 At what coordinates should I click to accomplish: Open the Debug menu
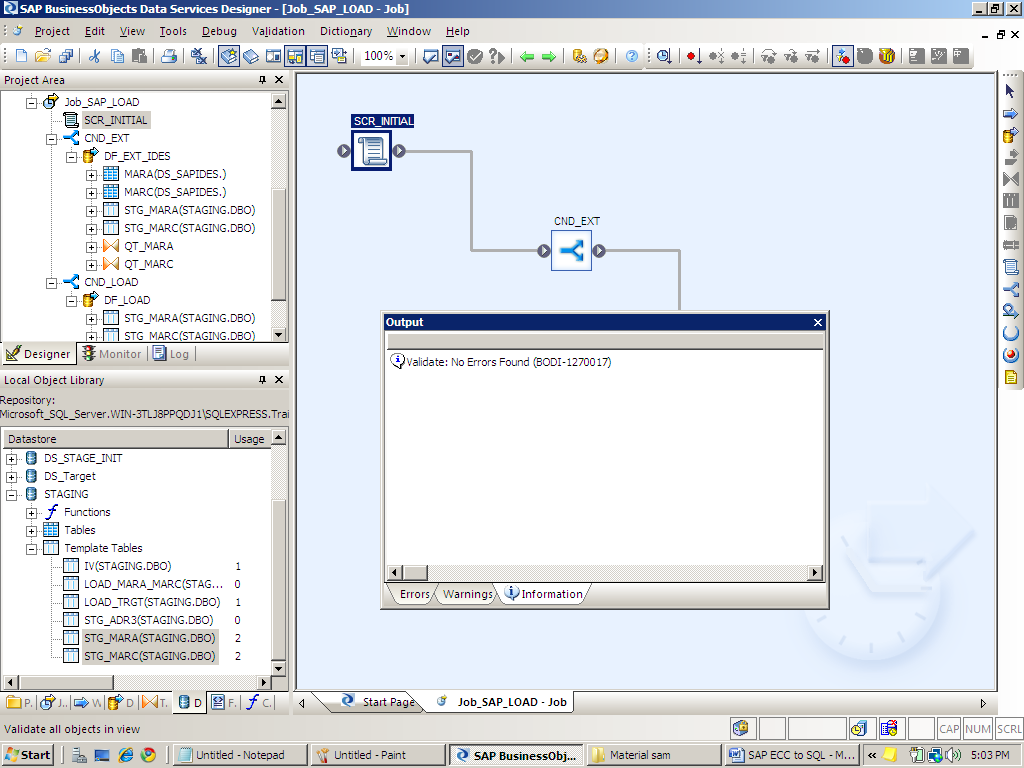point(219,31)
